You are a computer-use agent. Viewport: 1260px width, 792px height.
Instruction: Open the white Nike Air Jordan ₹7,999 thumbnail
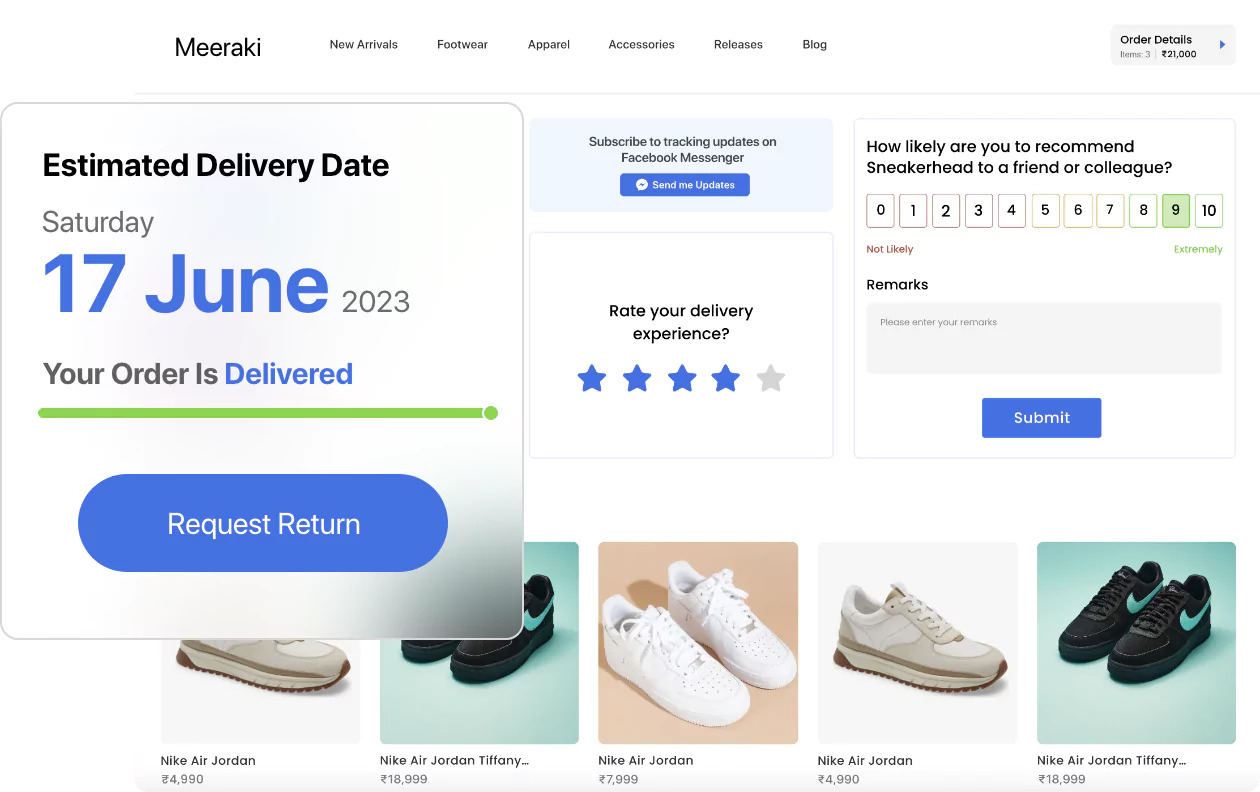point(698,643)
